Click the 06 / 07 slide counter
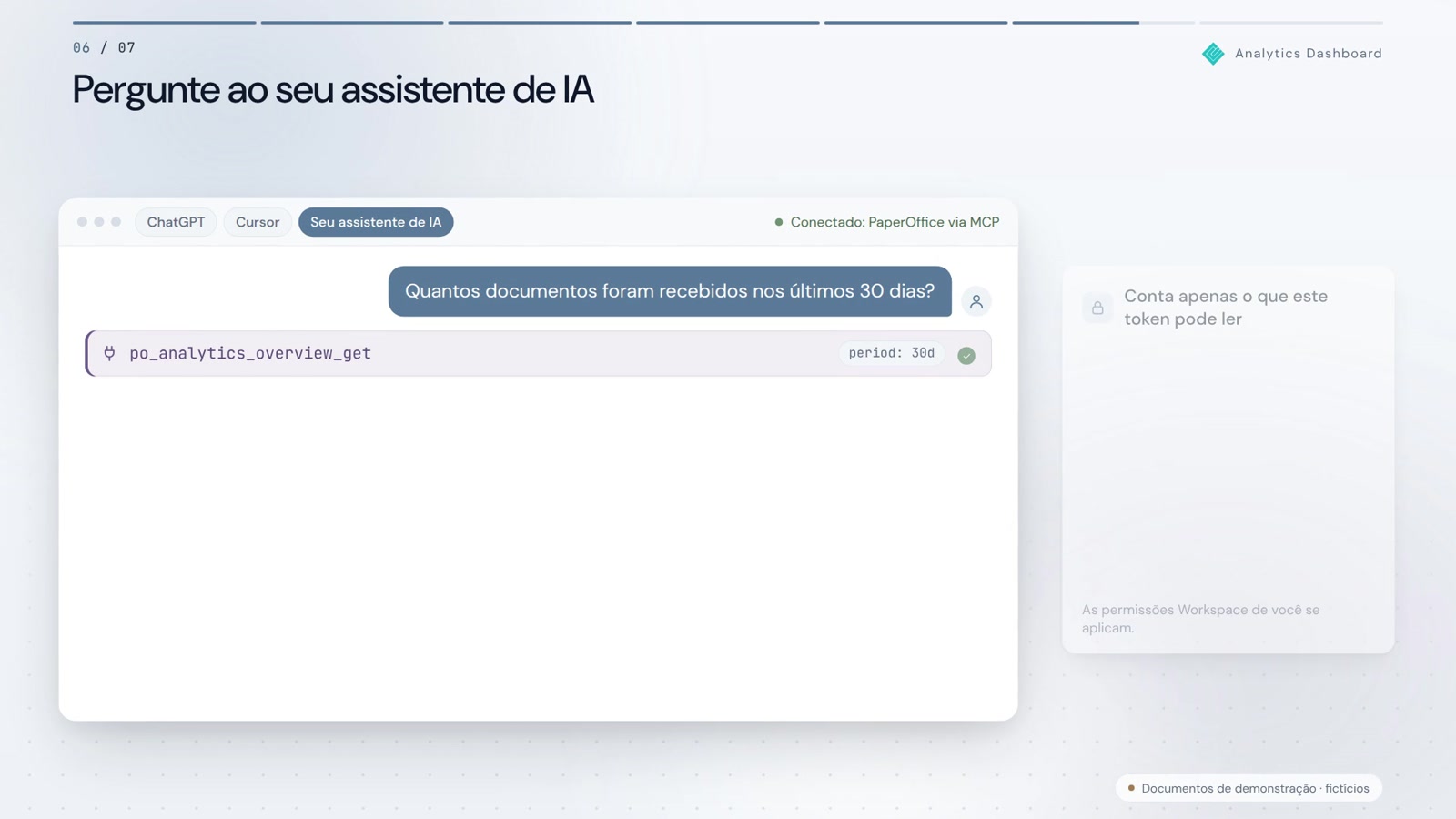Viewport: 1456px width, 819px height. 104,47
